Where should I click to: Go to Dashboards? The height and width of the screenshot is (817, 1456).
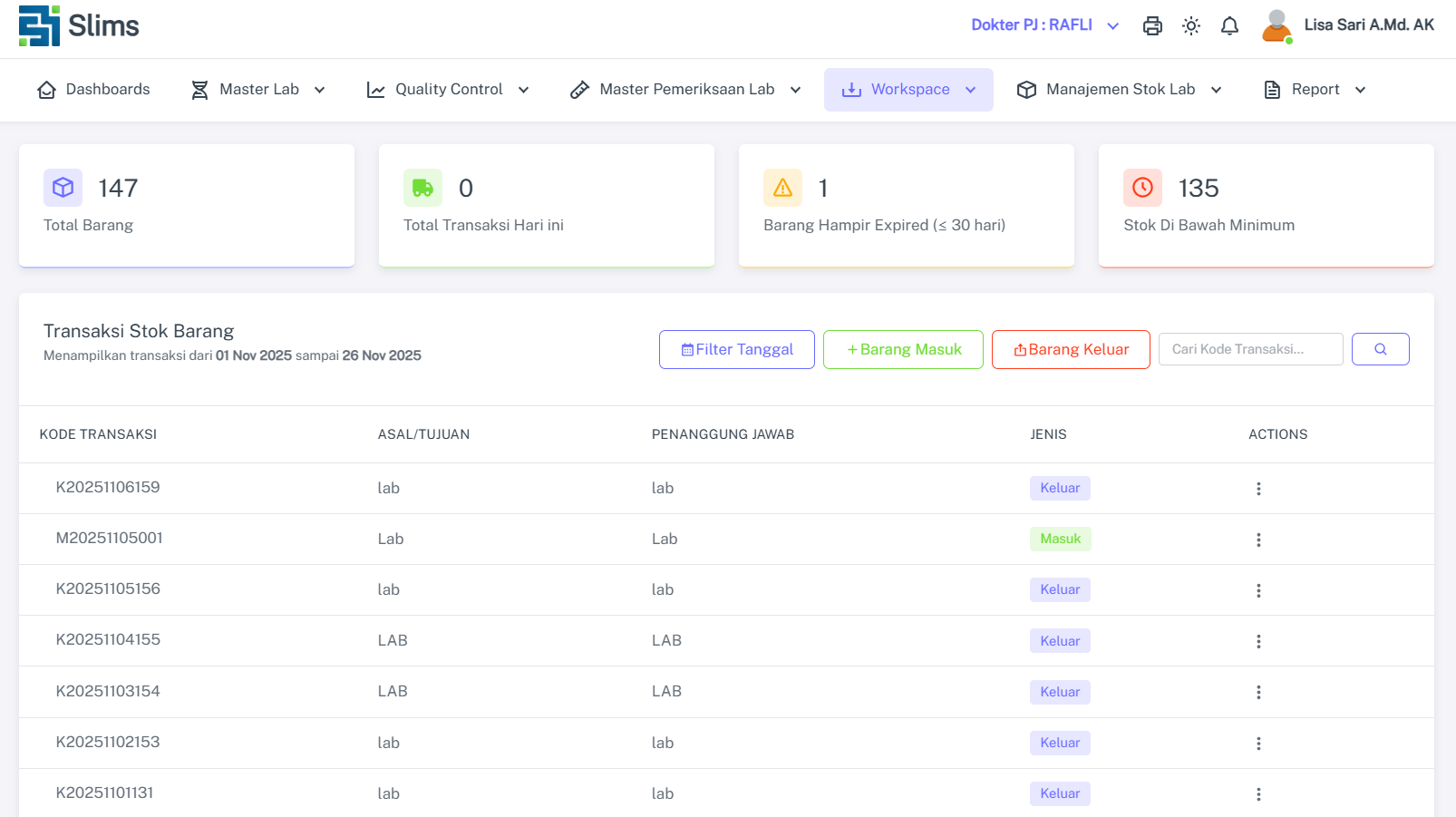coord(94,90)
